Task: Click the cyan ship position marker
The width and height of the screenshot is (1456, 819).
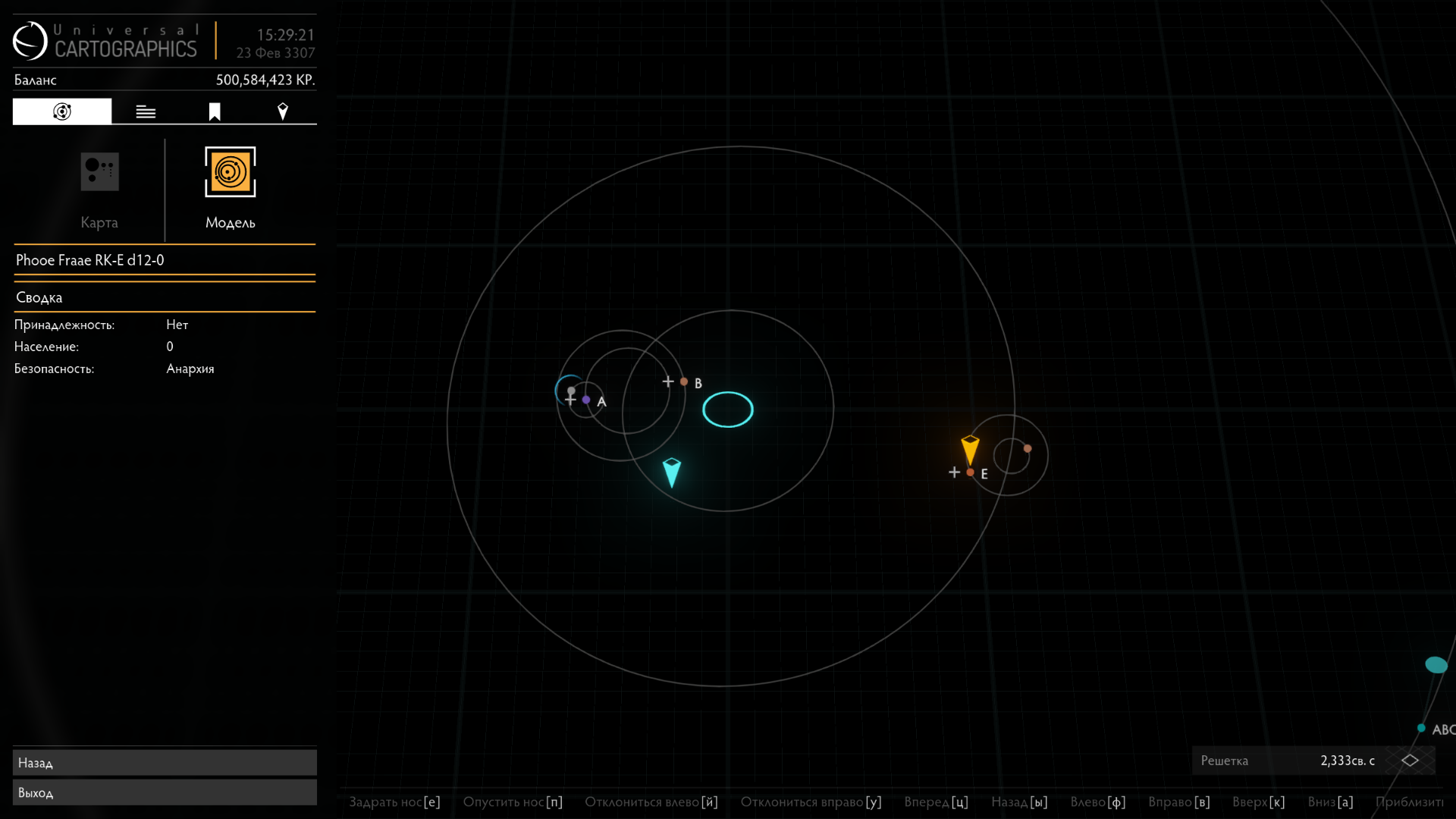Action: (672, 472)
